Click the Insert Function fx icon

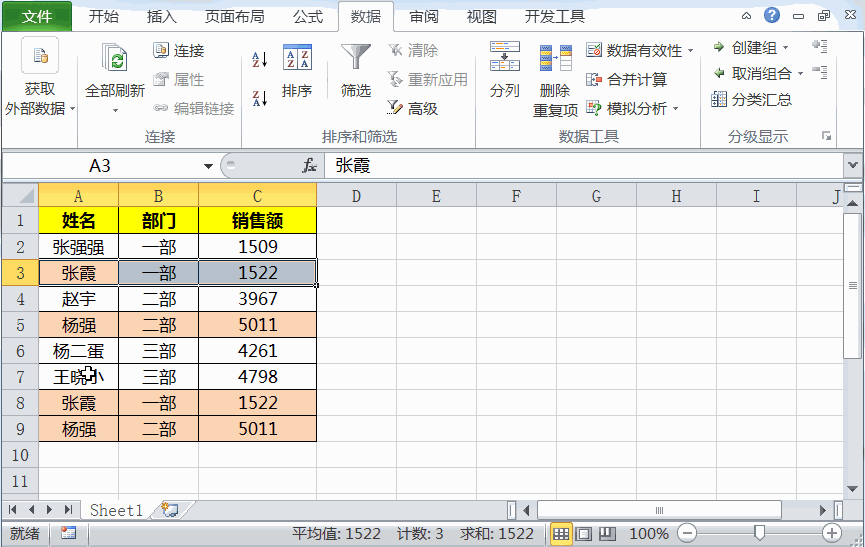coord(309,165)
